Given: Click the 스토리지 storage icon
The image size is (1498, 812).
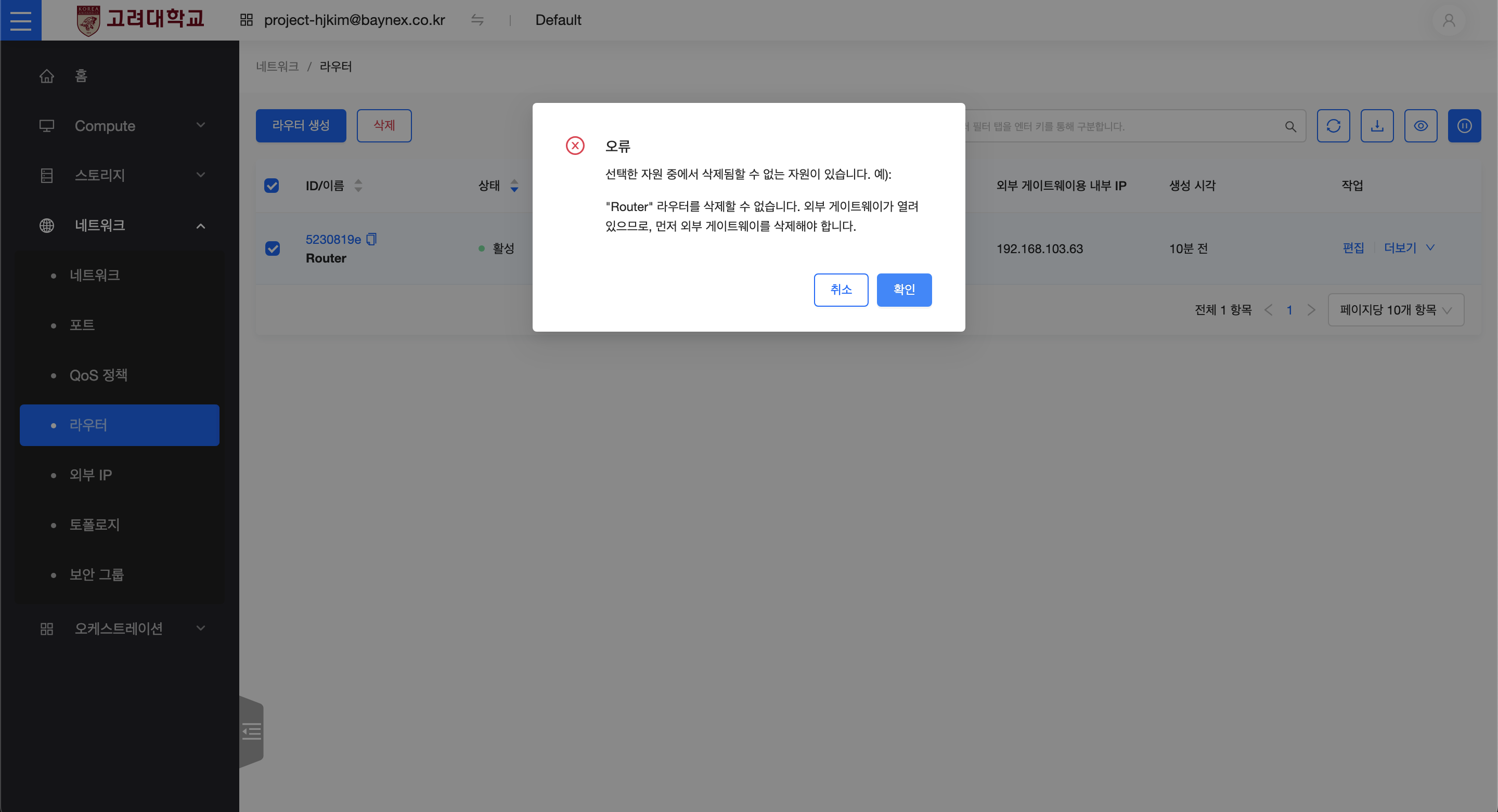Looking at the screenshot, I should pyautogui.click(x=46, y=176).
